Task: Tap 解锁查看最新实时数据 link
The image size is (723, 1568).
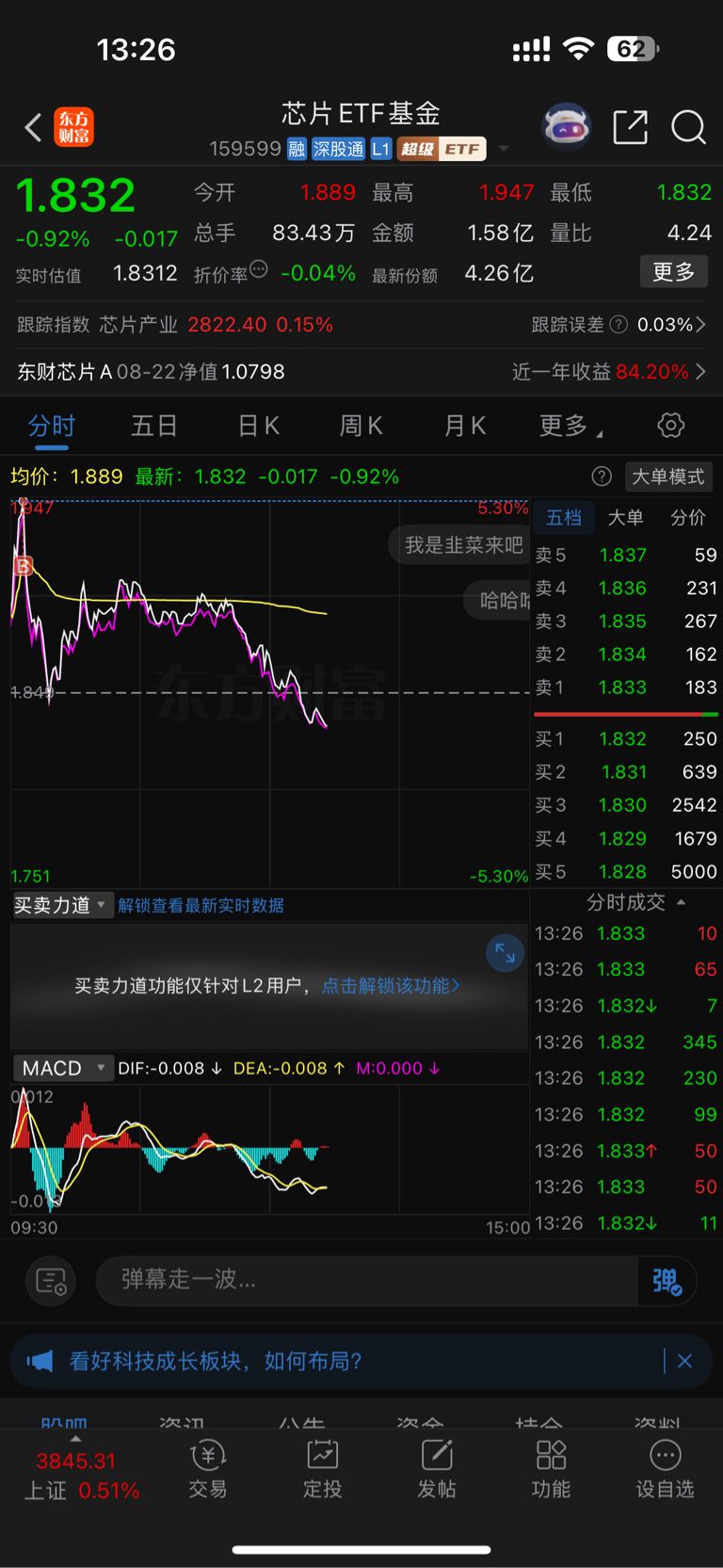Action: tap(201, 905)
